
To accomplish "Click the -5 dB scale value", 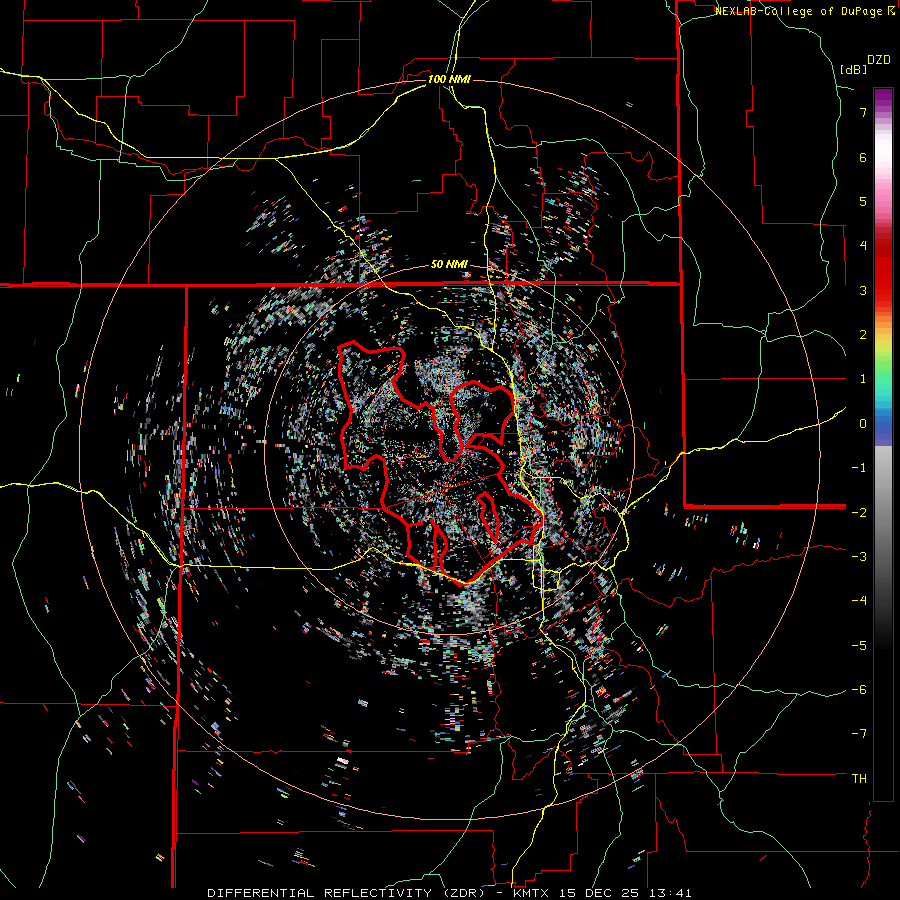I will (859, 645).
